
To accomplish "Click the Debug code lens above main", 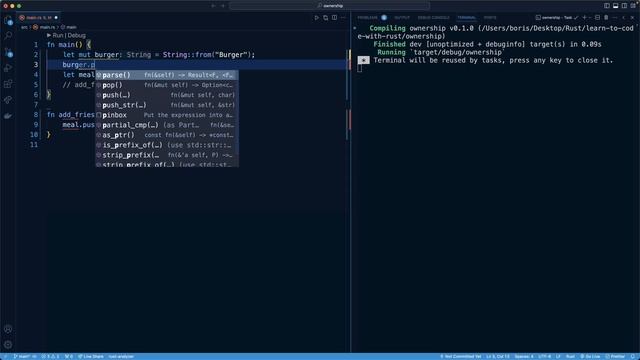I will pyautogui.click(x=76, y=36).
